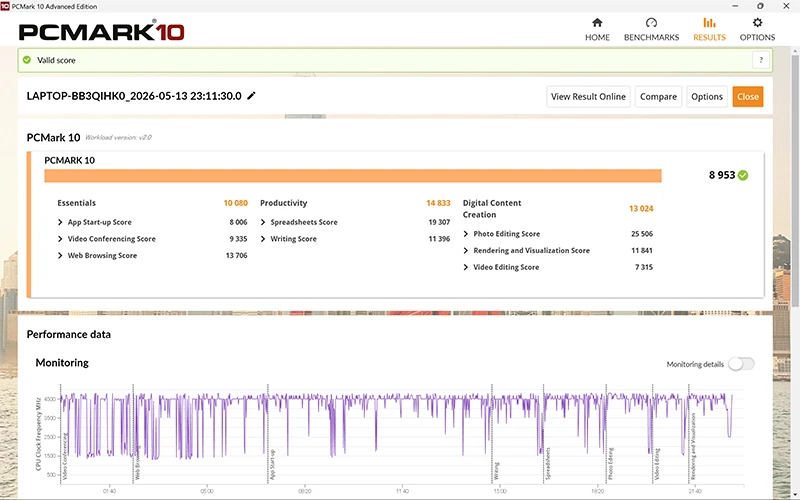Toggle Monitoring details switch

[741, 364]
